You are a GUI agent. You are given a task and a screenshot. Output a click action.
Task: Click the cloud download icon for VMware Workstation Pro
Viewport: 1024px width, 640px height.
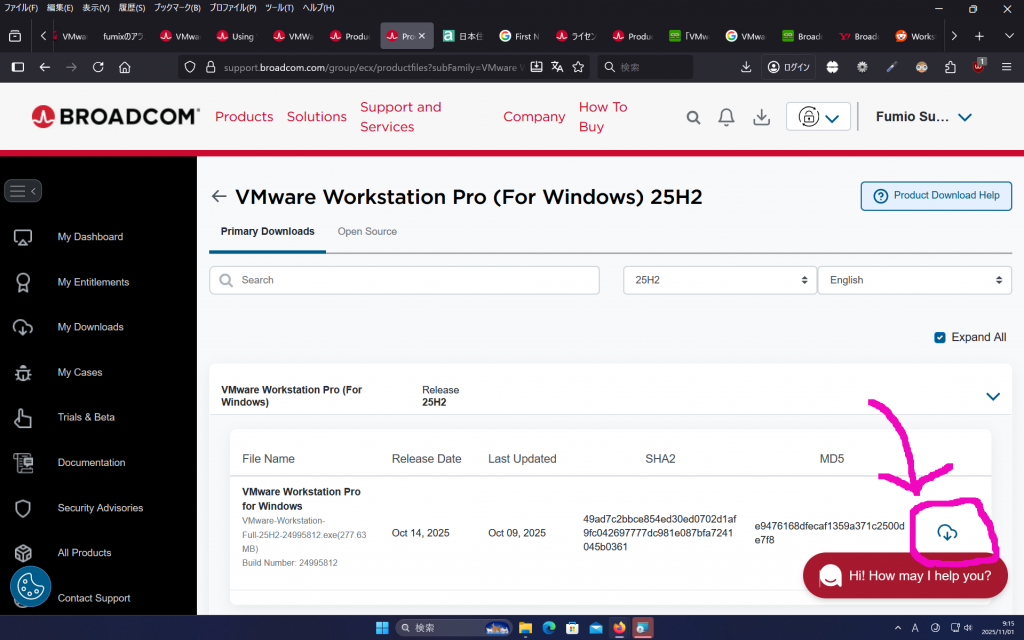pos(947,533)
